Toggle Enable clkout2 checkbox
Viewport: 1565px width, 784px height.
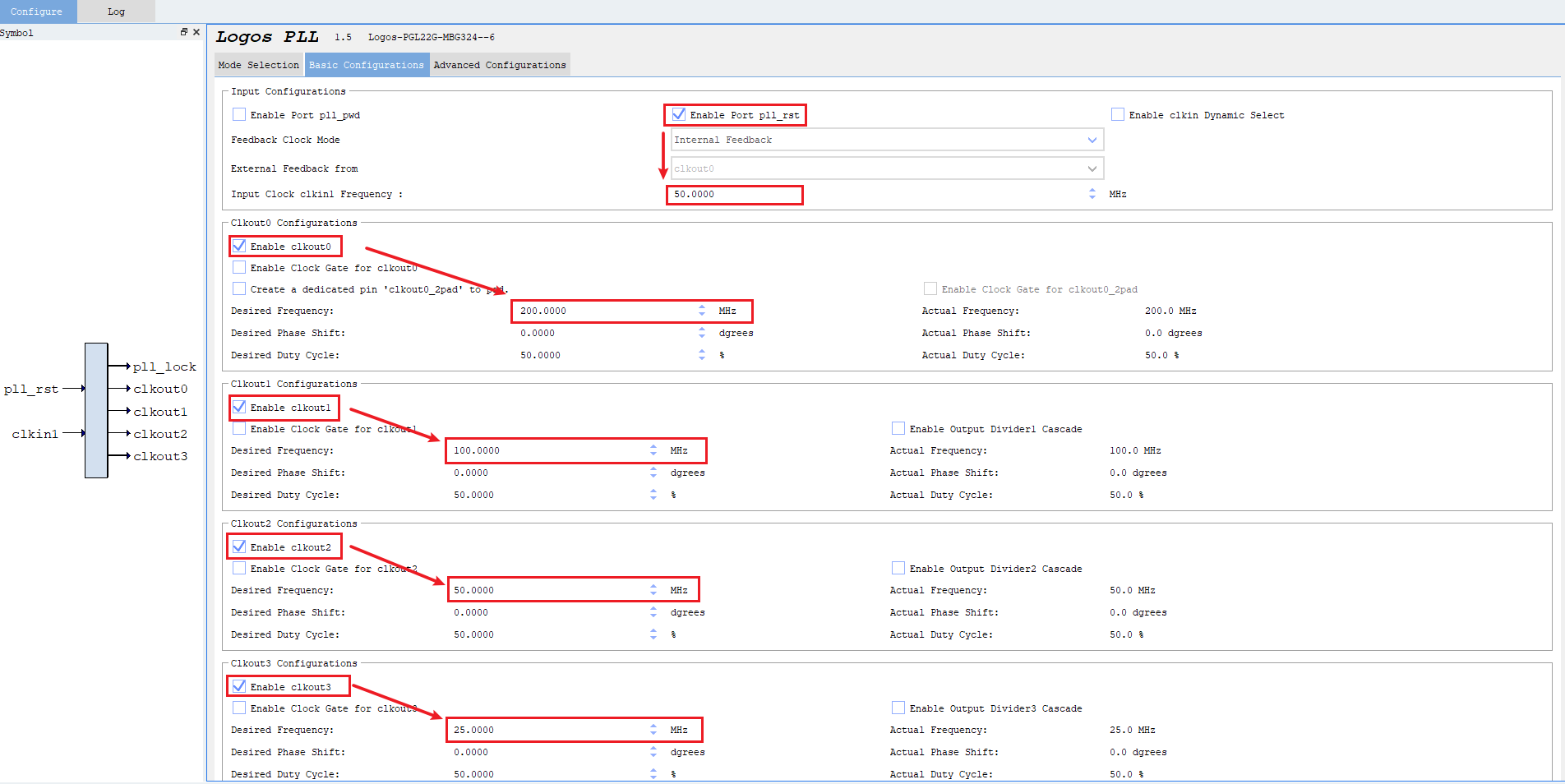tap(239, 546)
